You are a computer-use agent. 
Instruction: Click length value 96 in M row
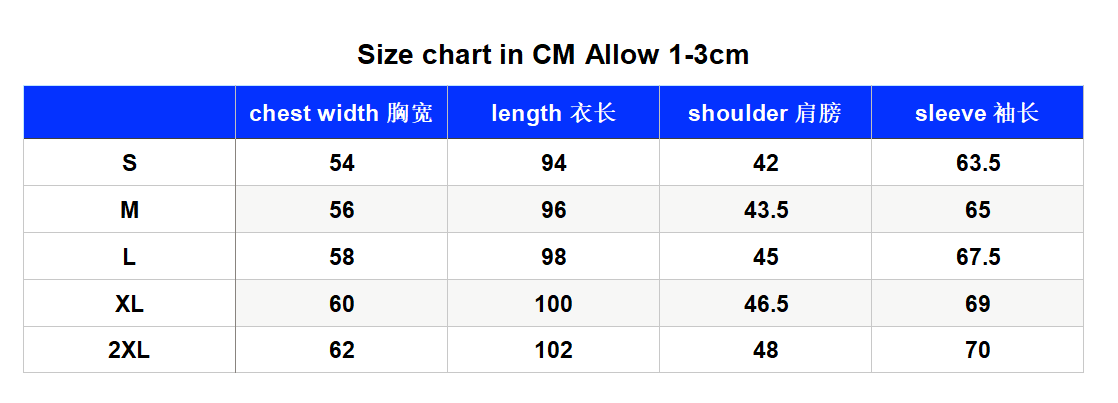click(553, 210)
